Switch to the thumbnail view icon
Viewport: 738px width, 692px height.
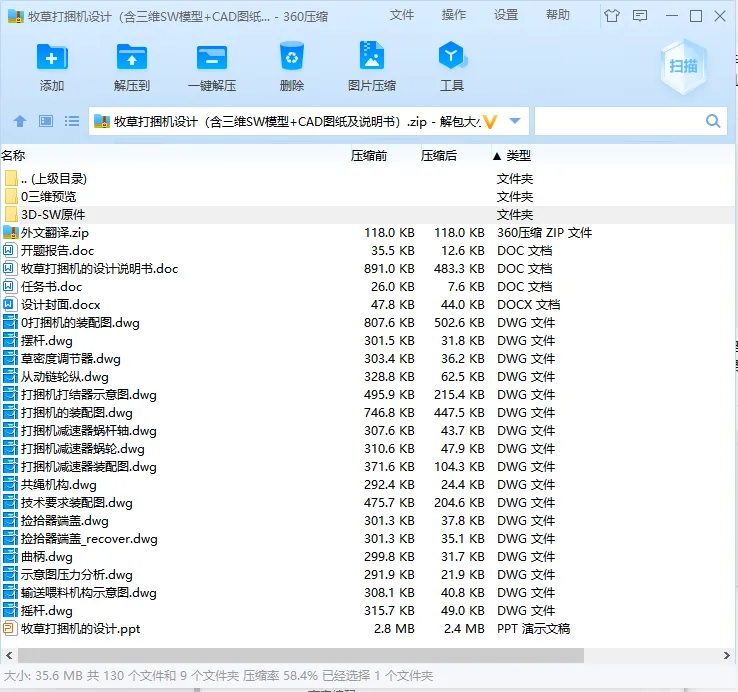[46, 121]
